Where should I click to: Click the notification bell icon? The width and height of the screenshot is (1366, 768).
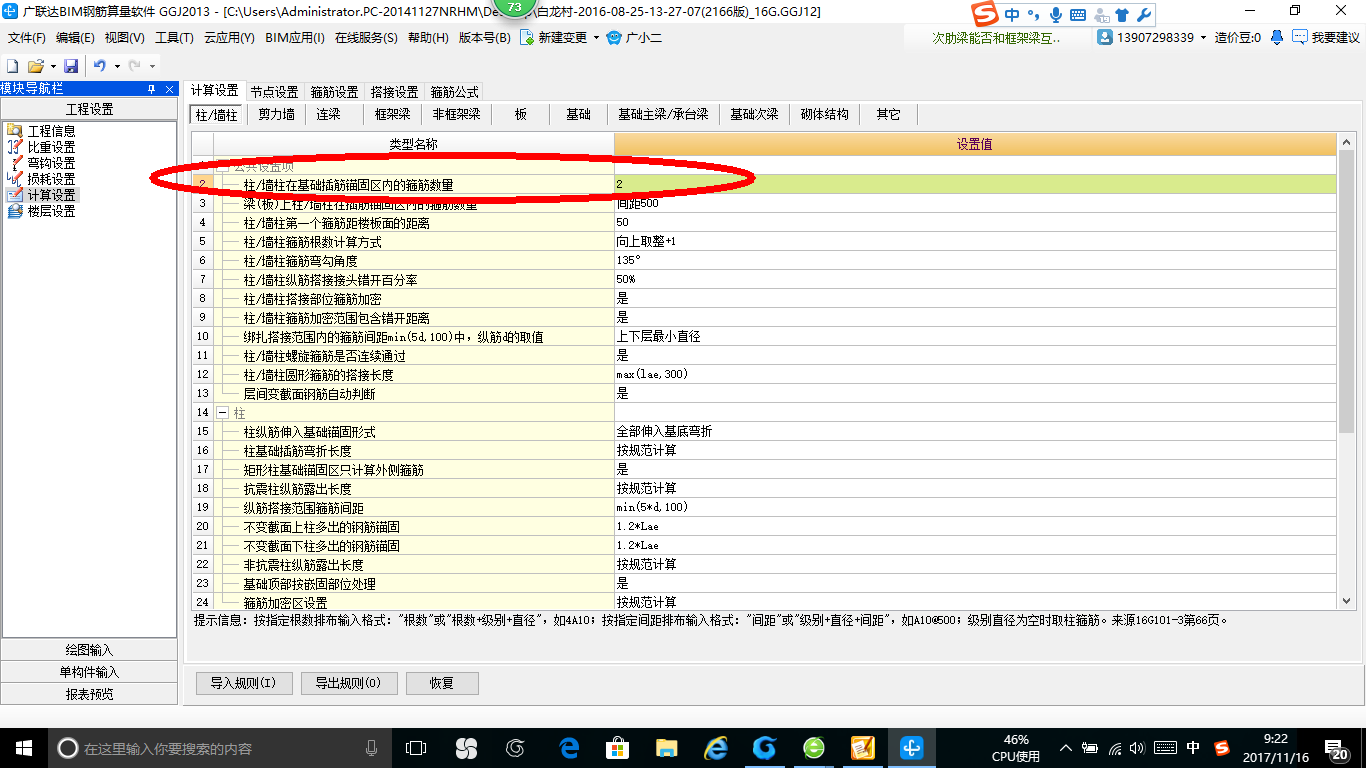click(1277, 37)
